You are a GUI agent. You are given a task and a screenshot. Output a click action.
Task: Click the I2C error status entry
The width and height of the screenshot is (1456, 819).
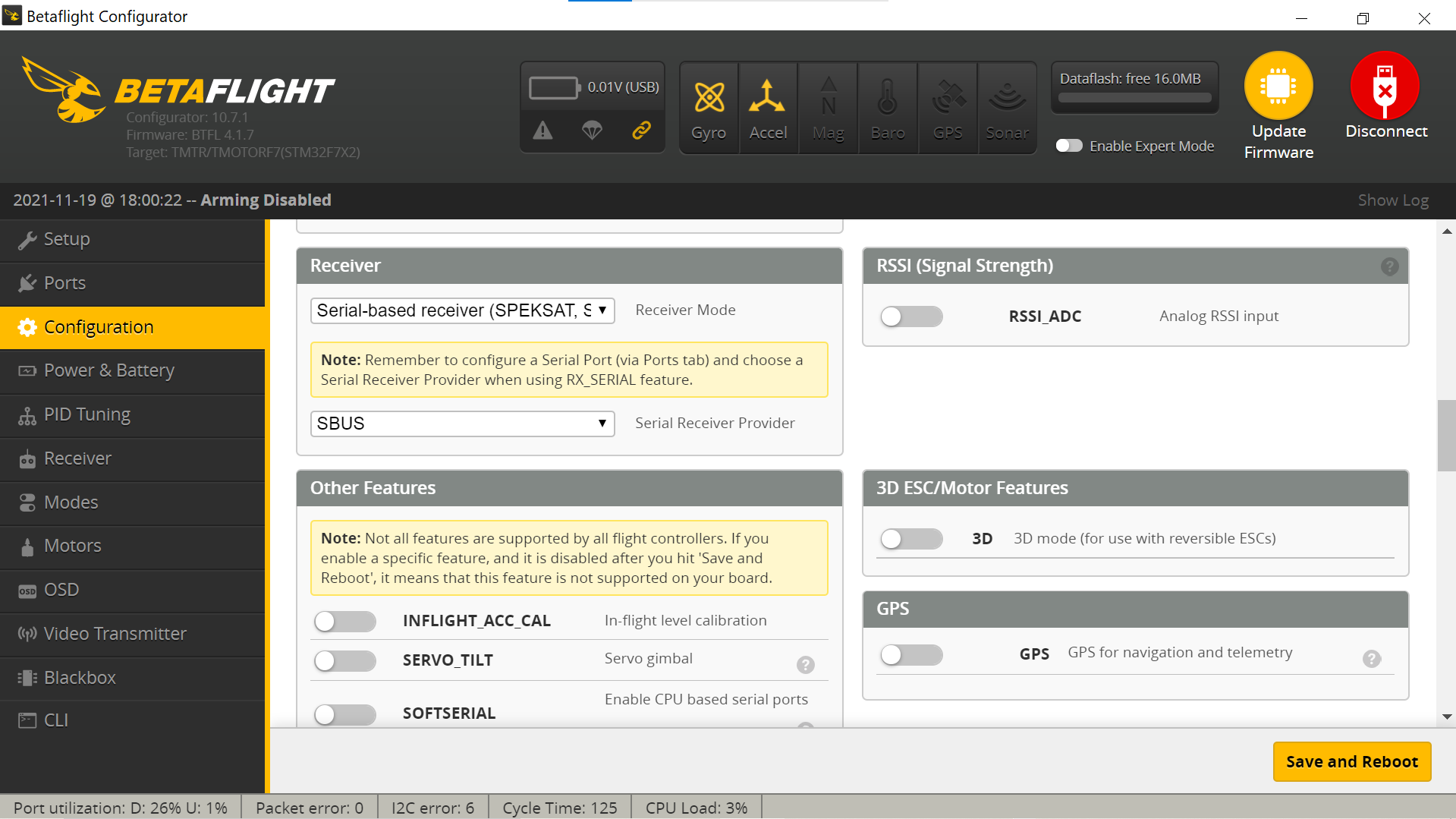432,808
